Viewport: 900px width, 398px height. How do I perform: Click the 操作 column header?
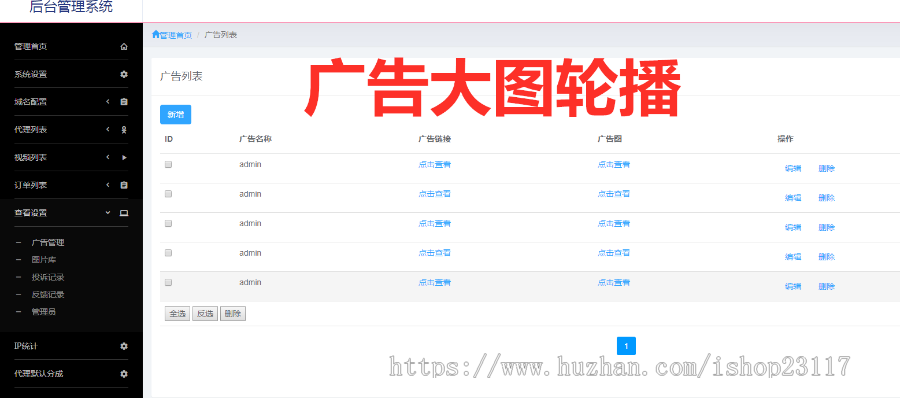tap(785, 139)
